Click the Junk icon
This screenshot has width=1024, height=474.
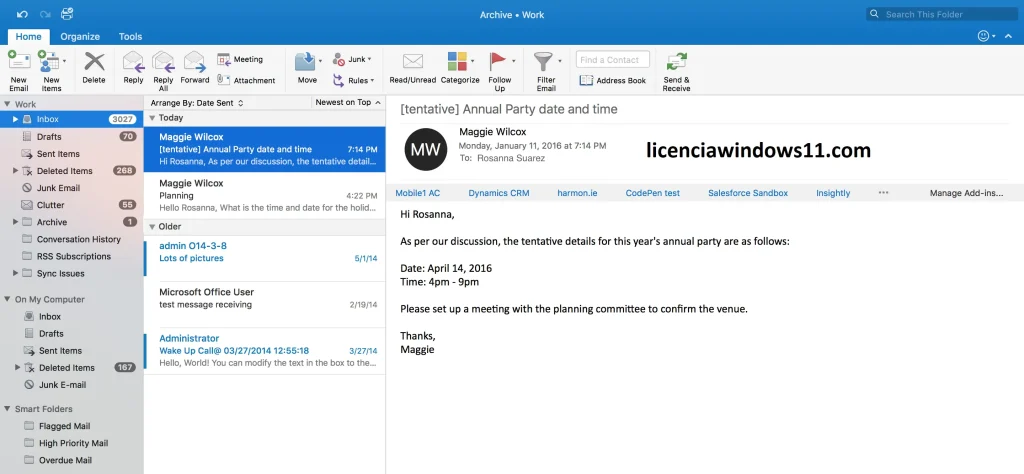click(338, 59)
